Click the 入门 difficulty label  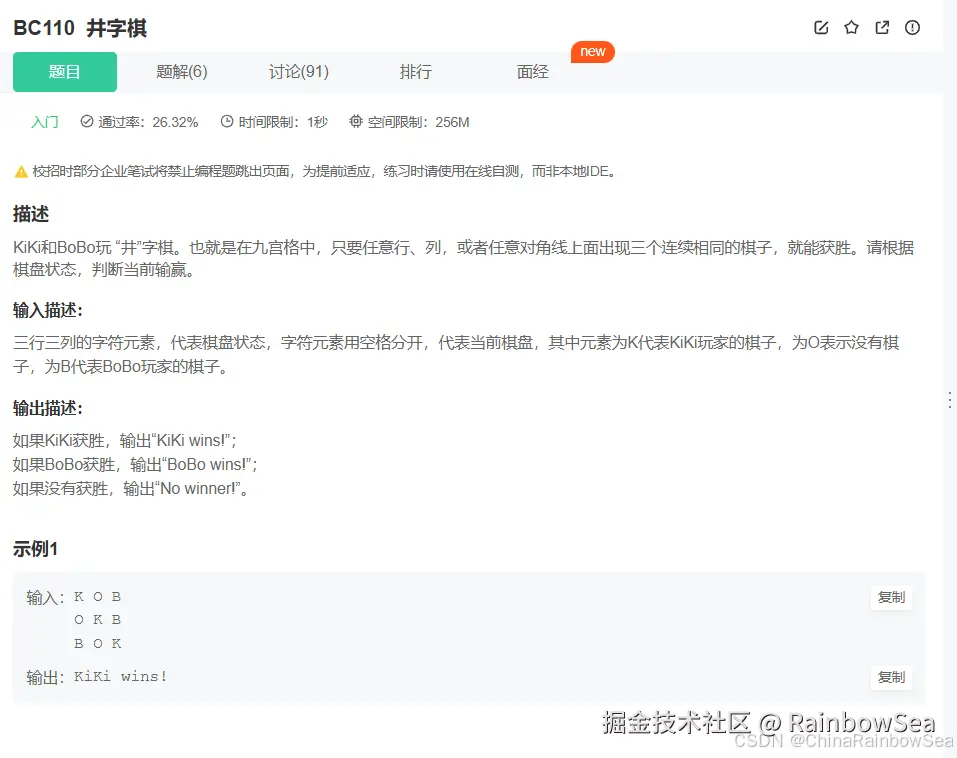44,121
